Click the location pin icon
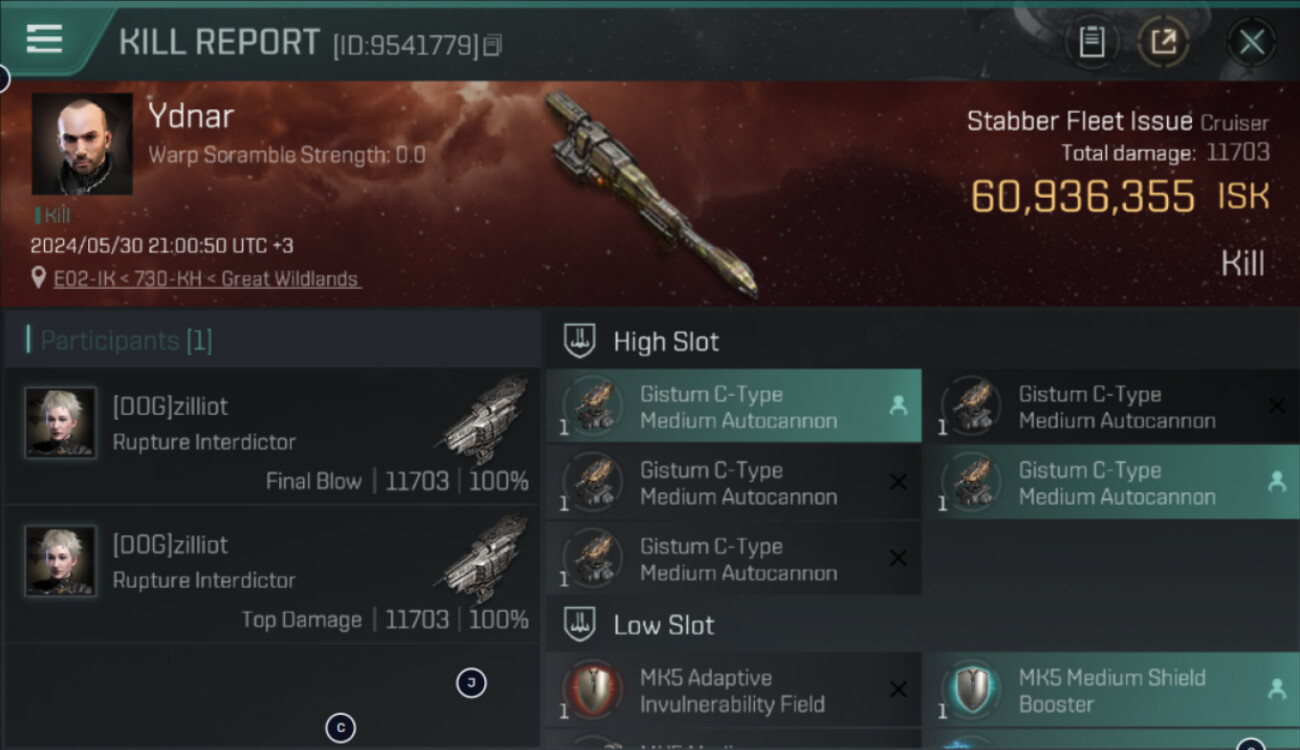This screenshot has height=750, width=1300. [x=39, y=279]
